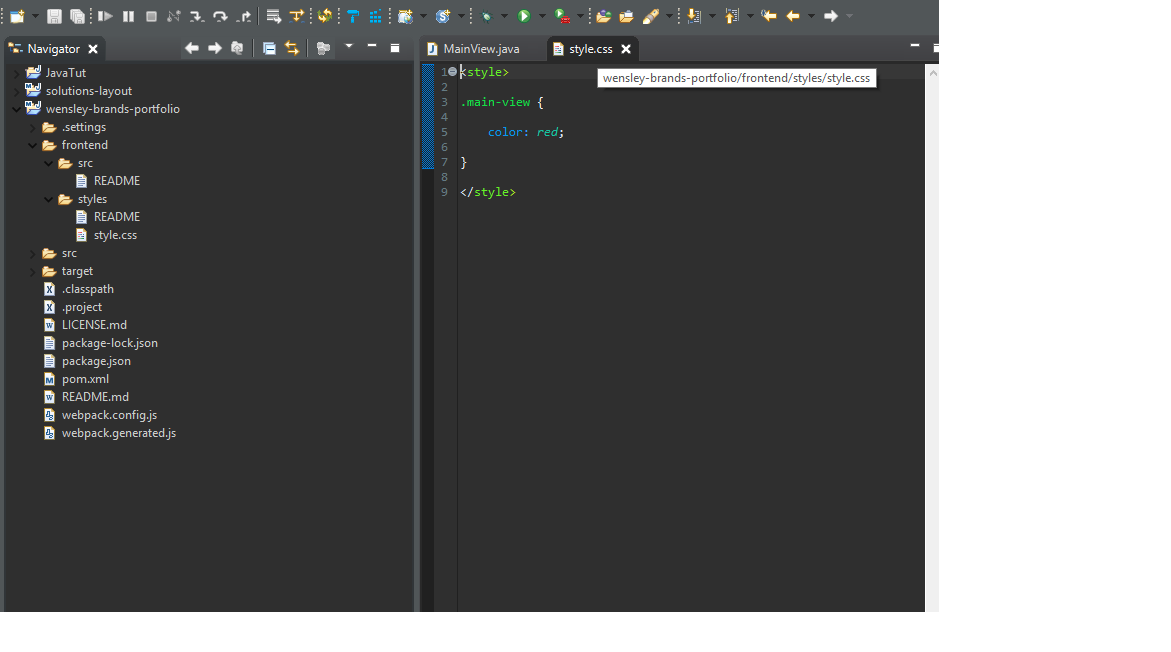Toggle the fold marker on line 1
Screen dimensions: 1171x652
452,72
